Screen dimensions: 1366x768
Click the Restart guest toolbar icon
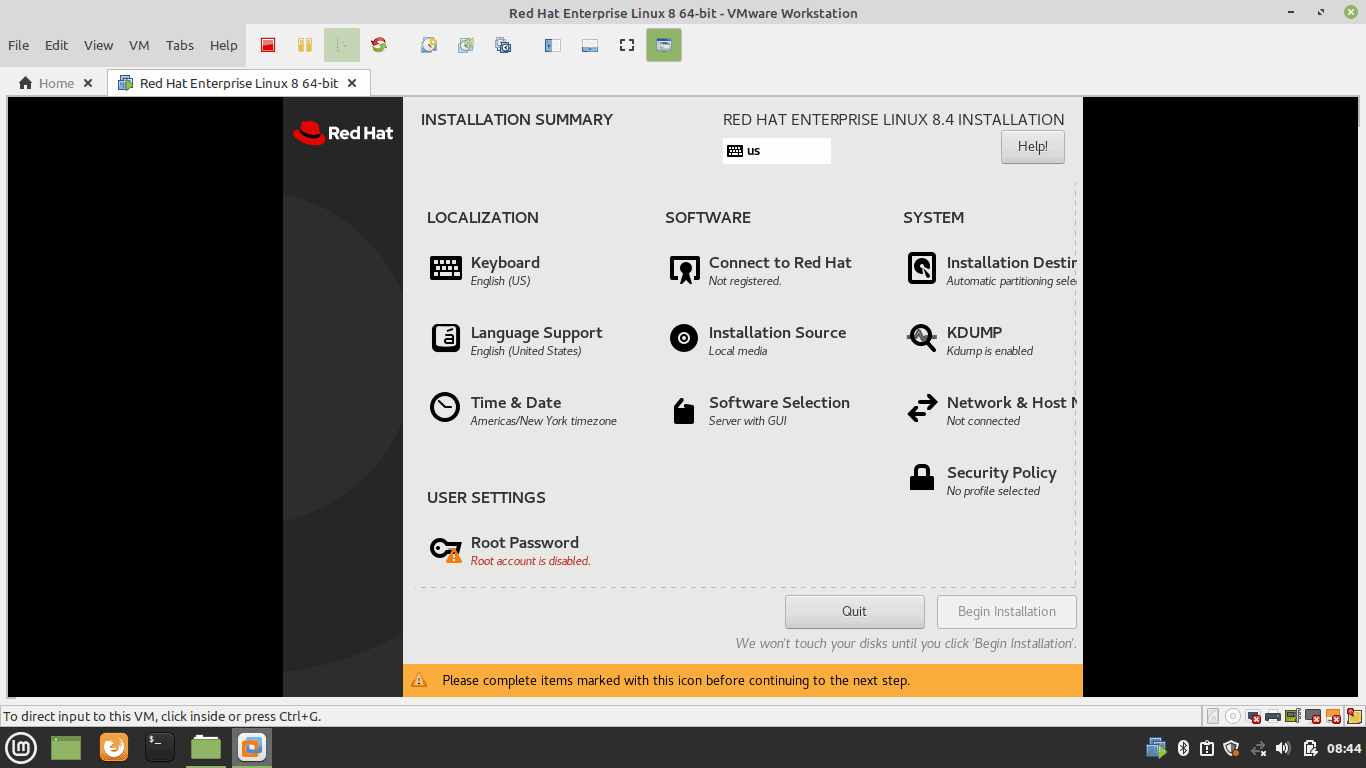point(379,45)
